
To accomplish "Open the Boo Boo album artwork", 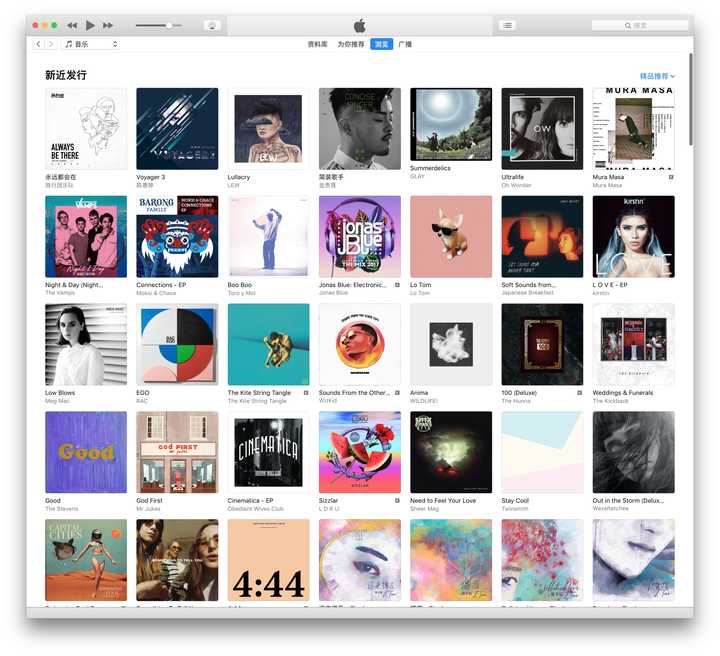I will (269, 237).
